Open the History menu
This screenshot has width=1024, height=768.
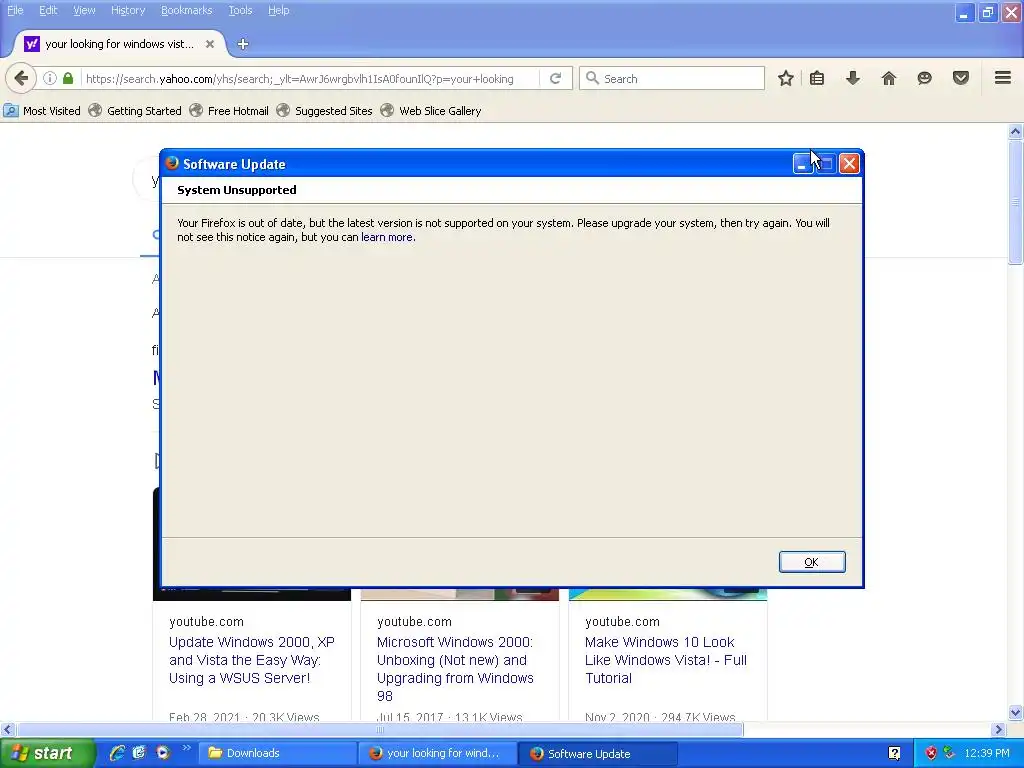(x=128, y=10)
